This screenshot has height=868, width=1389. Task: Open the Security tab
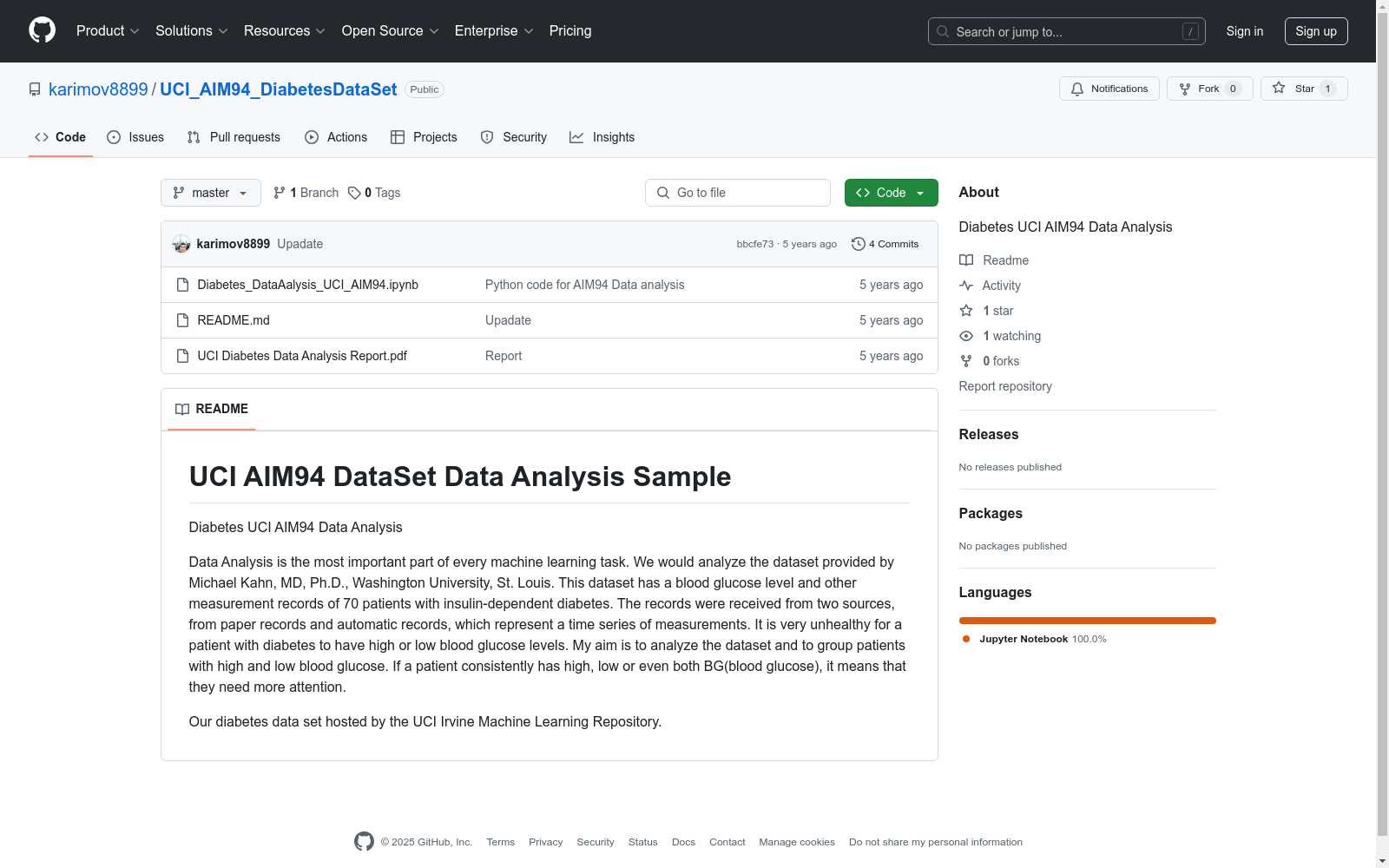(x=514, y=137)
